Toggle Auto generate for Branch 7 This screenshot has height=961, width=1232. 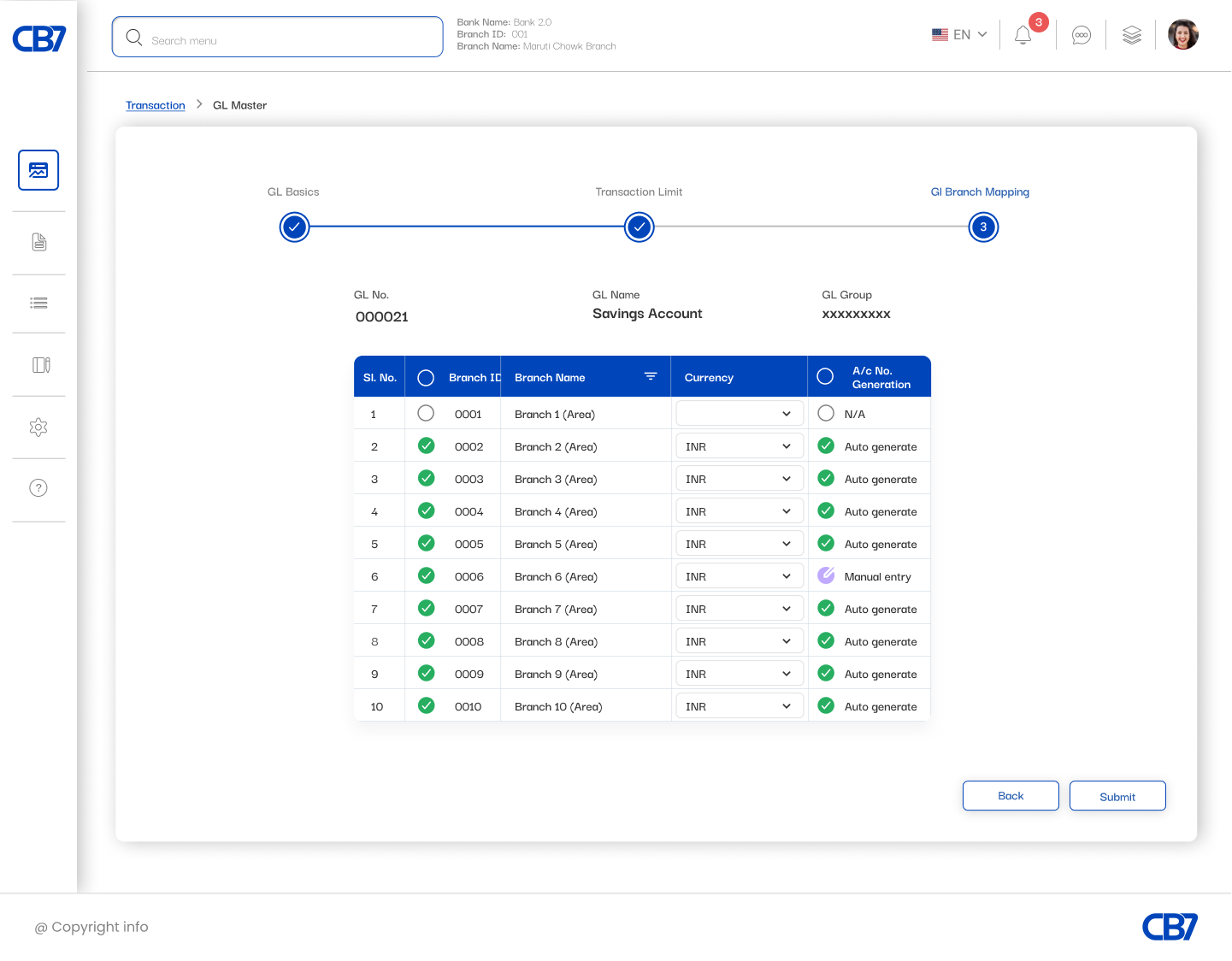(826, 608)
